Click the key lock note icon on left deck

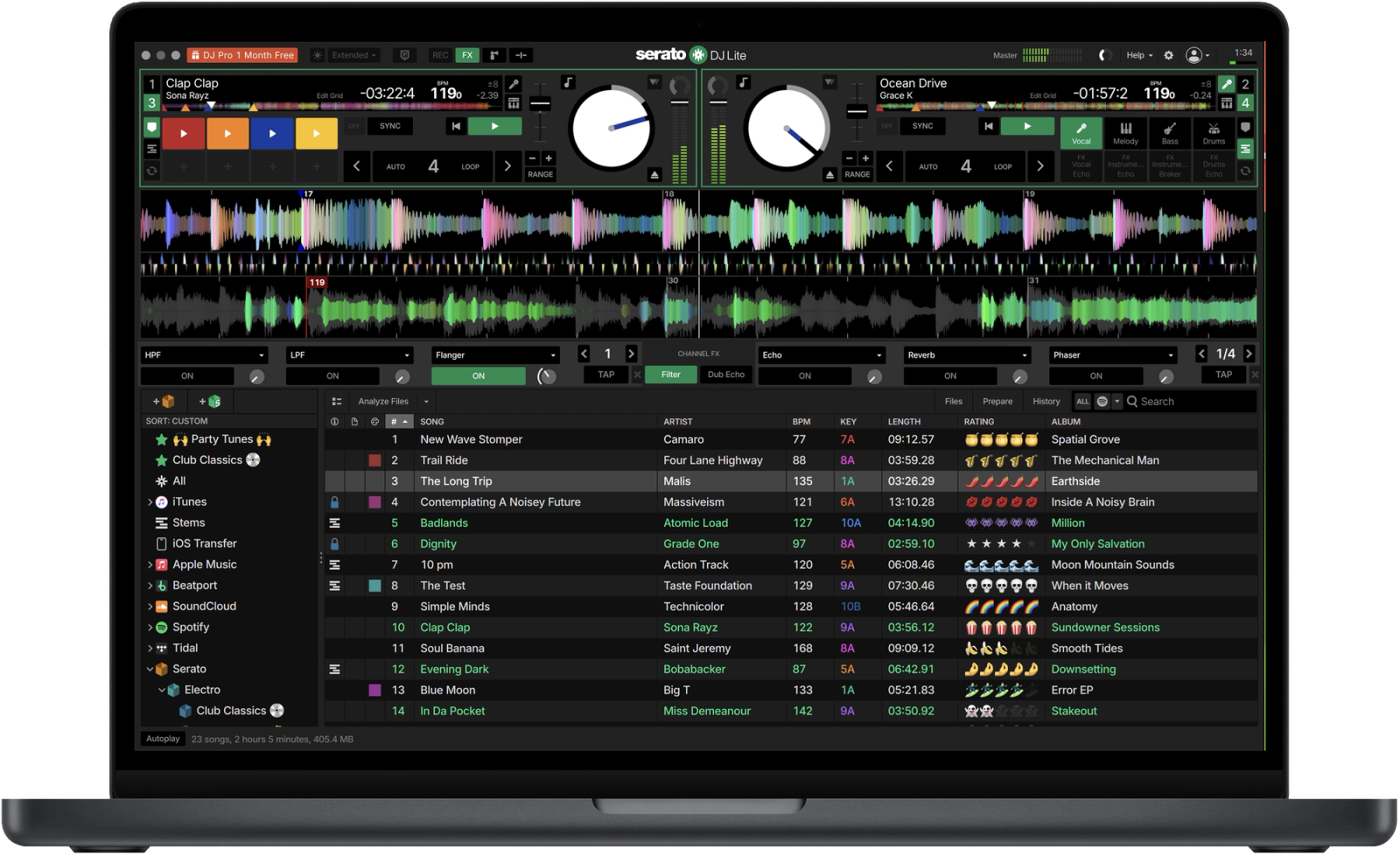(x=568, y=82)
